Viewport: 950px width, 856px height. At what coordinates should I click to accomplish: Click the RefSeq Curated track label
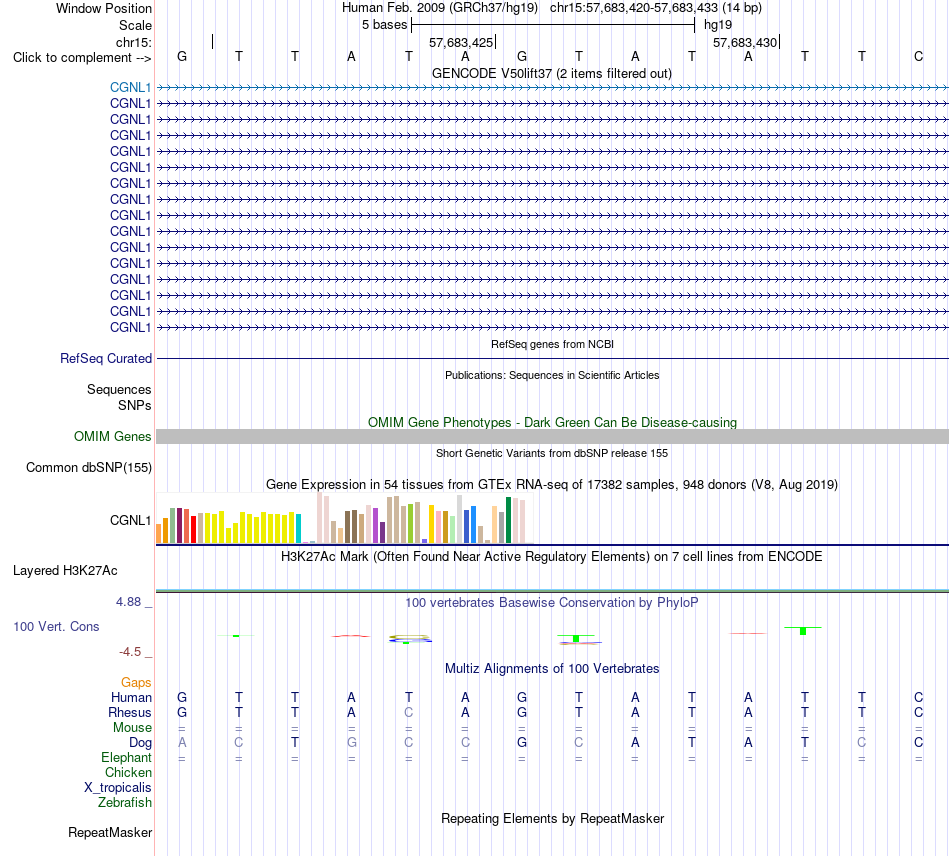pos(106,359)
